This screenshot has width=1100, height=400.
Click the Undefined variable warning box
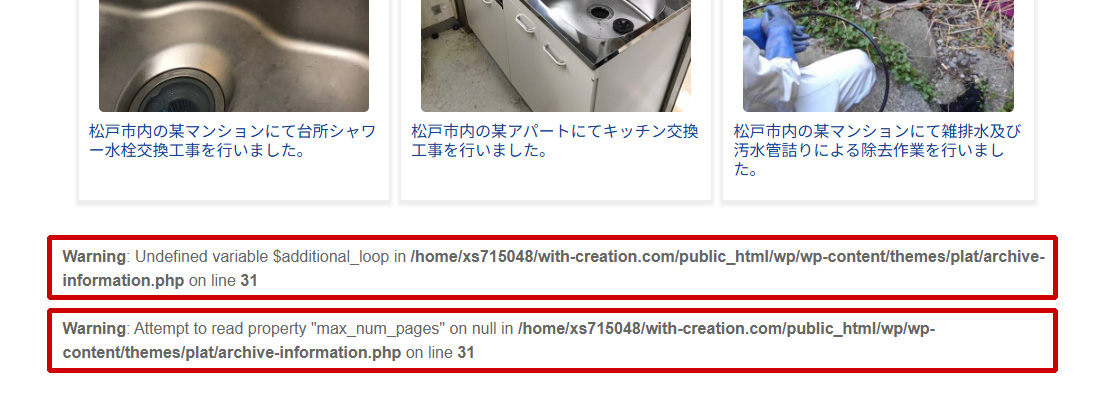552,267
